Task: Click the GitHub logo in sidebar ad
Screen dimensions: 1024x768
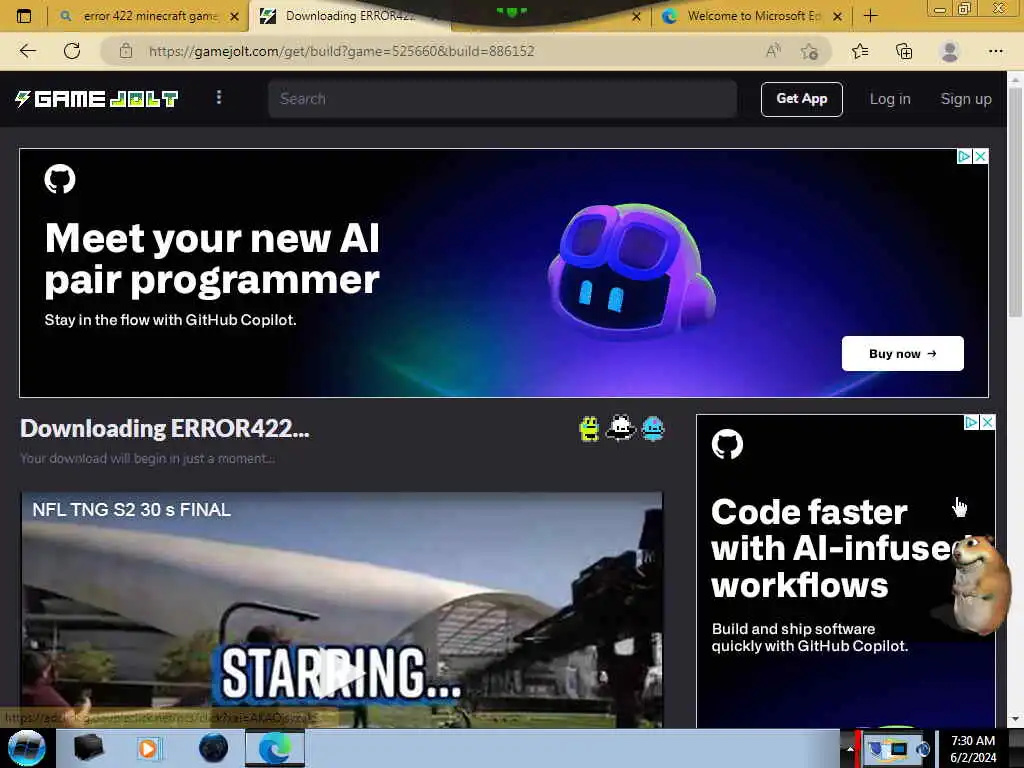Action: (727, 444)
